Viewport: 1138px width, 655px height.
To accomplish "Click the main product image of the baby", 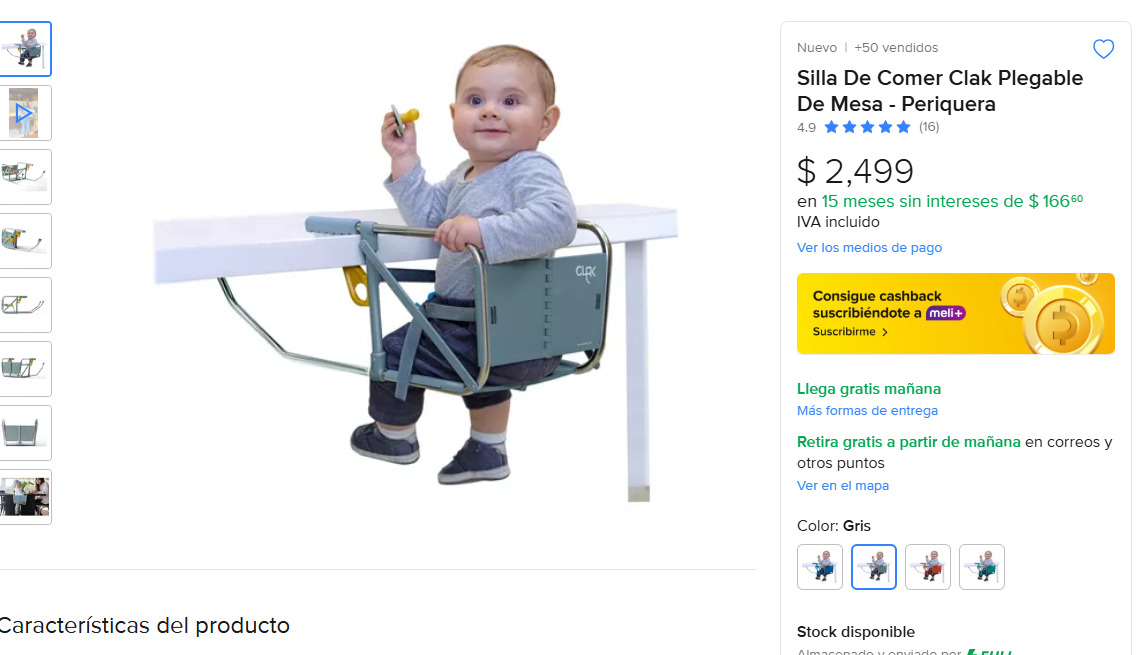I will pyautogui.click(x=416, y=274).
